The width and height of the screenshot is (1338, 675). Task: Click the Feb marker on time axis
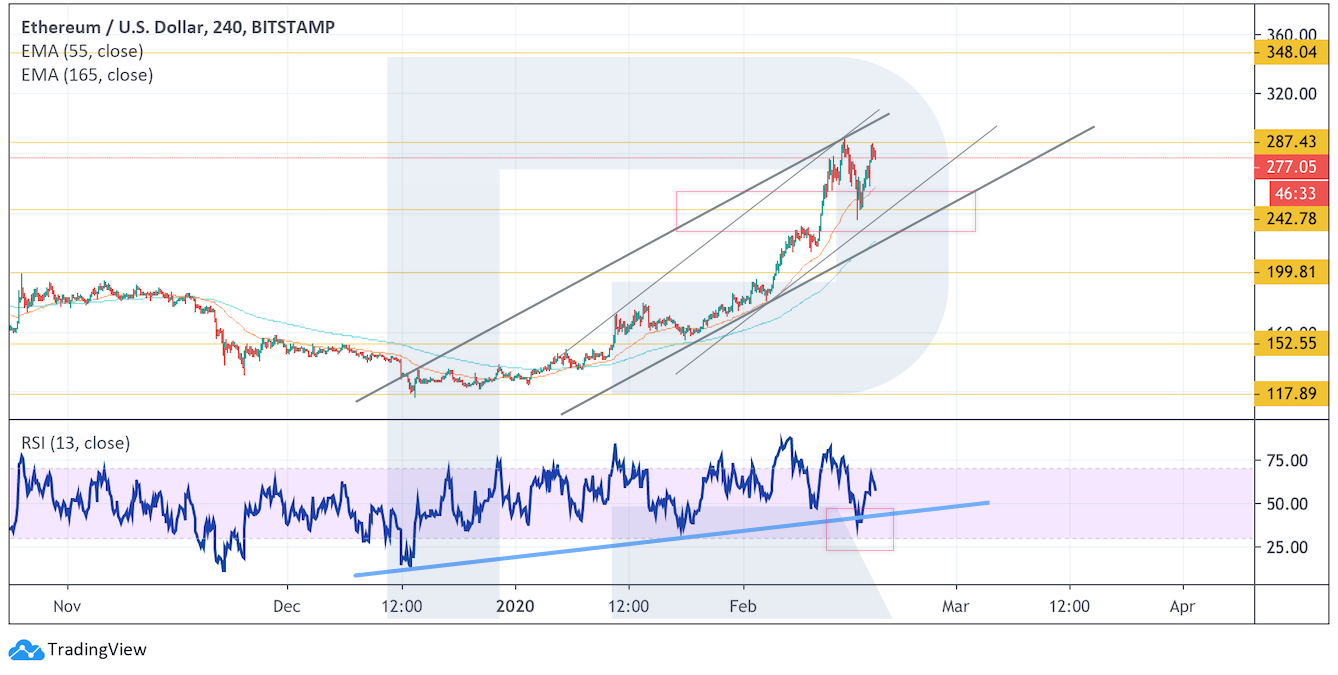[743, 606]
